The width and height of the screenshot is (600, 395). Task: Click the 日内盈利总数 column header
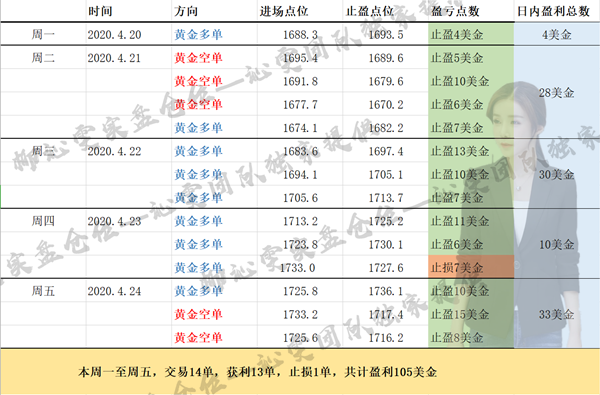pyautogui.click(x=553, y=11)
